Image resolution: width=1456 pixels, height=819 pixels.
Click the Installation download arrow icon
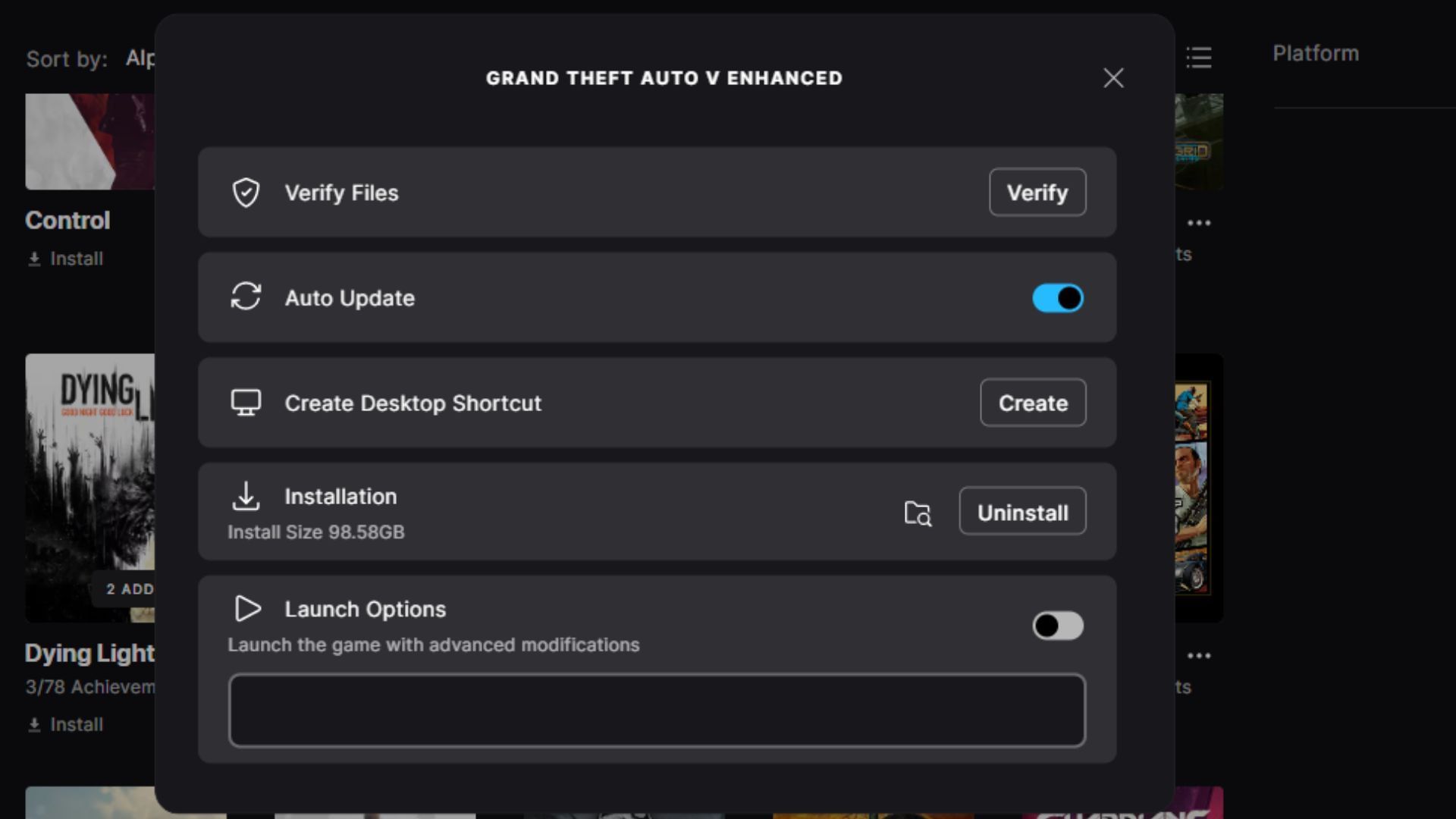(x=246, y=496)
